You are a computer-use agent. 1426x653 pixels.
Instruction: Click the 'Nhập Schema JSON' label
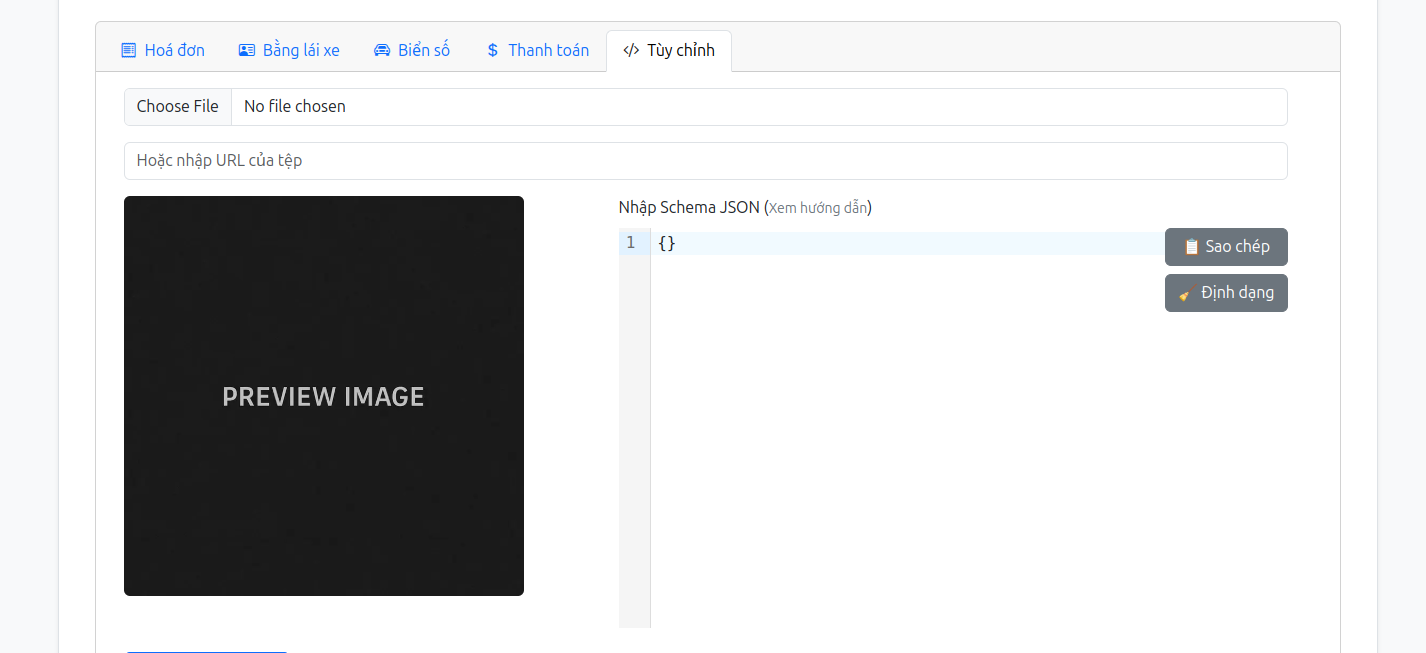click(689, 208)
